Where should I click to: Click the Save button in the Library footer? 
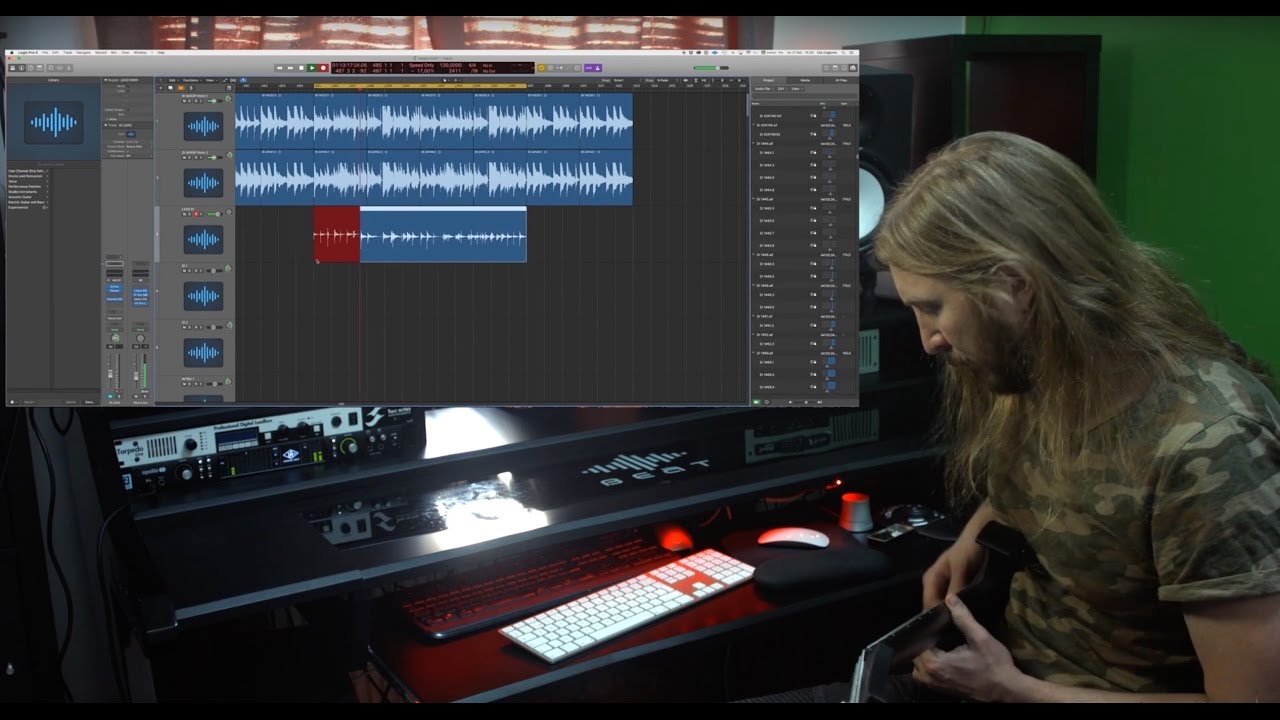pos(90,402)
